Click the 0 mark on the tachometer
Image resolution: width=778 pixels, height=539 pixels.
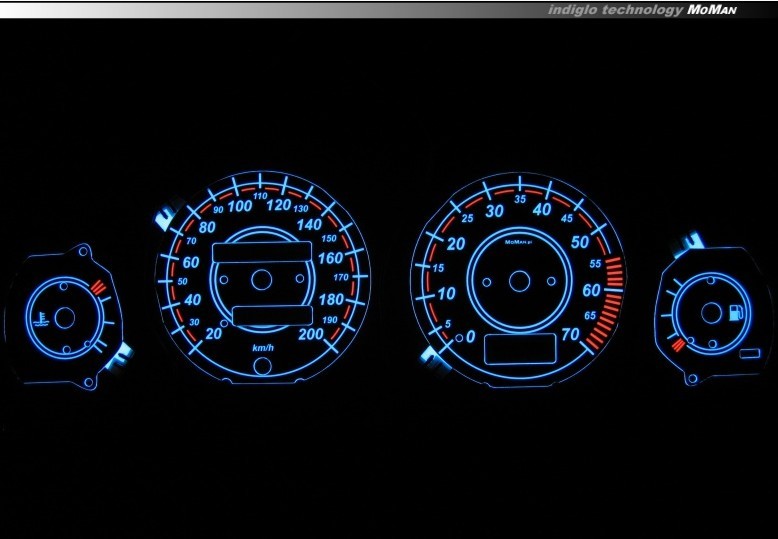point(470,337)
